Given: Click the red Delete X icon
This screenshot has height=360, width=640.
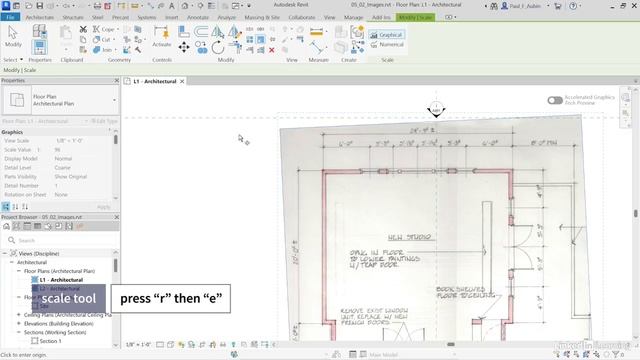Looking at the screenshot, I should (271, 50).
